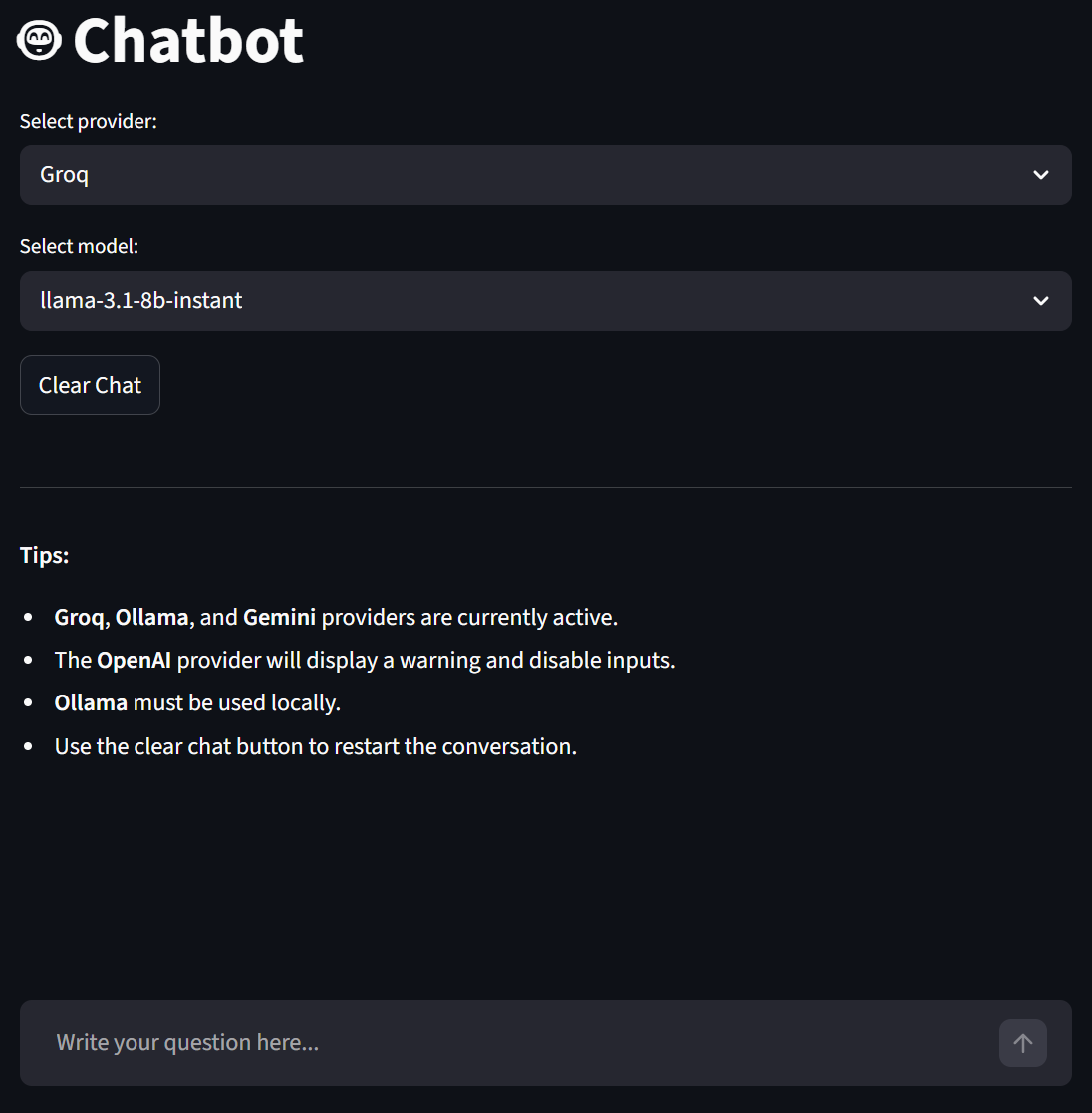The image size is (1092, 1113).
Task: Click the chatbot robot face logo
Action: (x=40, y=40)
